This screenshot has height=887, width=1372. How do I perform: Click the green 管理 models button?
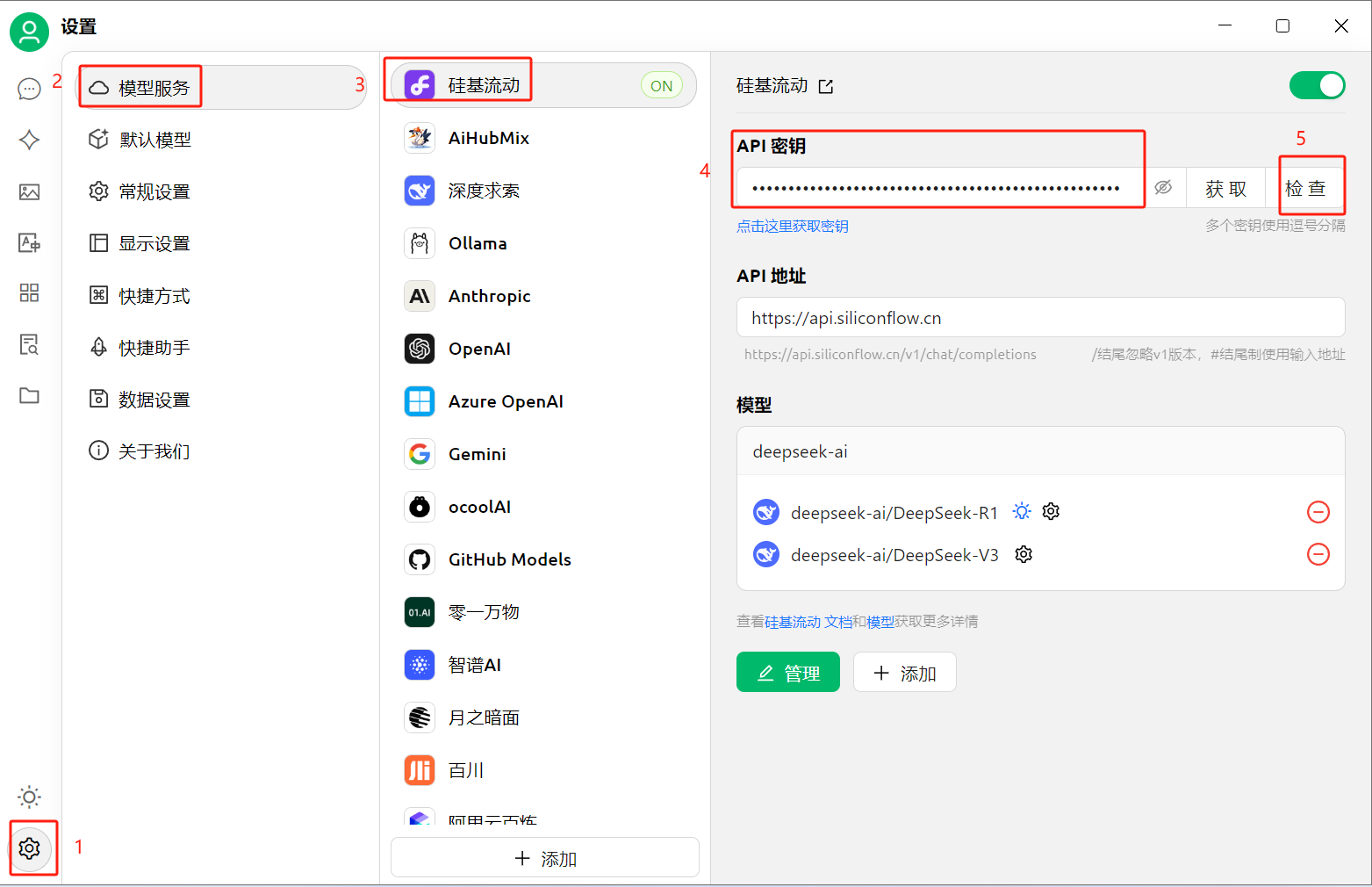coord(787,673)
